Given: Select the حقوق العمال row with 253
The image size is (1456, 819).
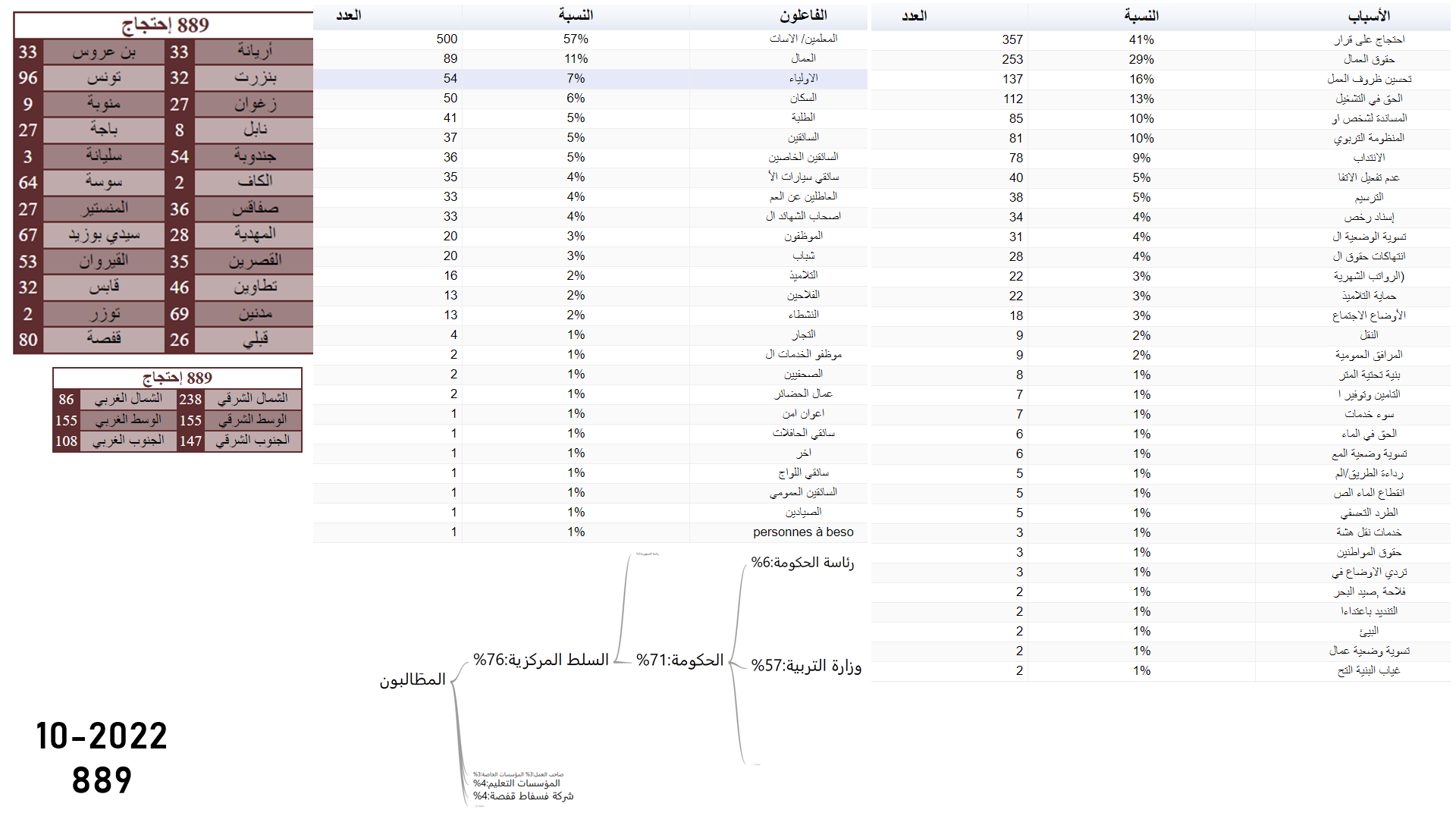Looking at the screenshot, I should pos(1369,59).
